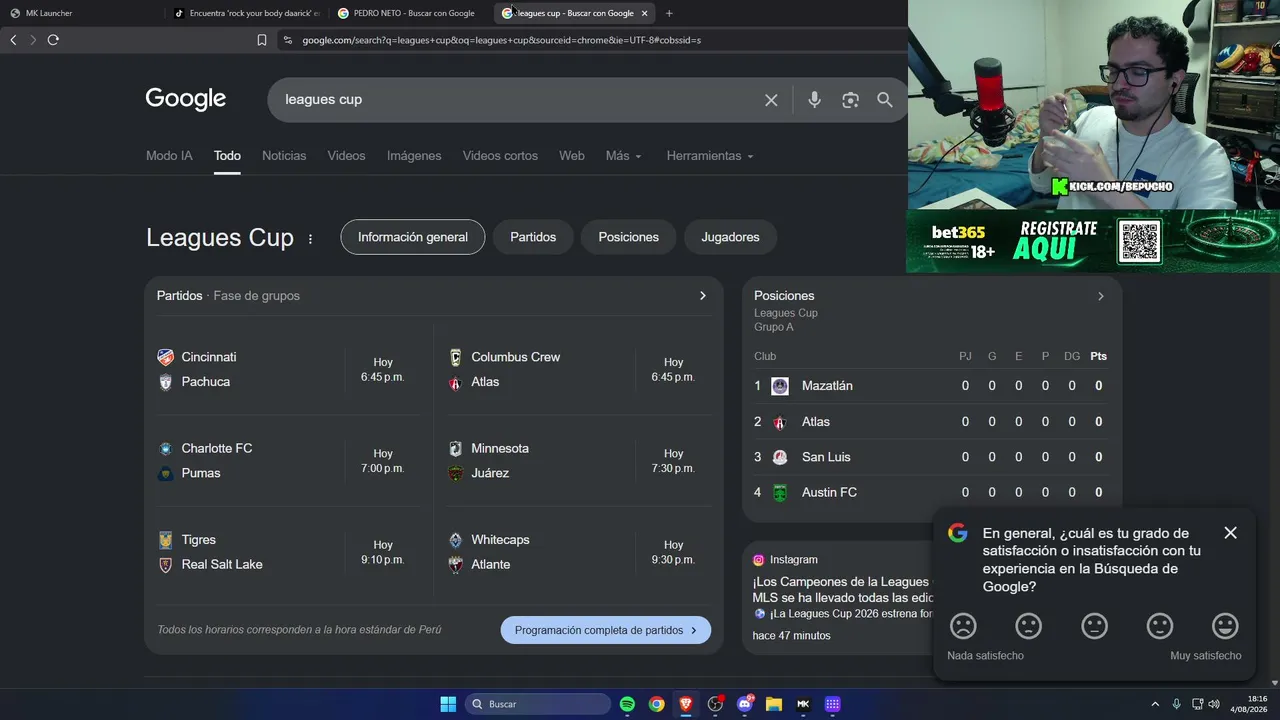Switch to the 'rock your body daarick' tab
This screenshot has height=720, width=1280.
tap(247, 13)
